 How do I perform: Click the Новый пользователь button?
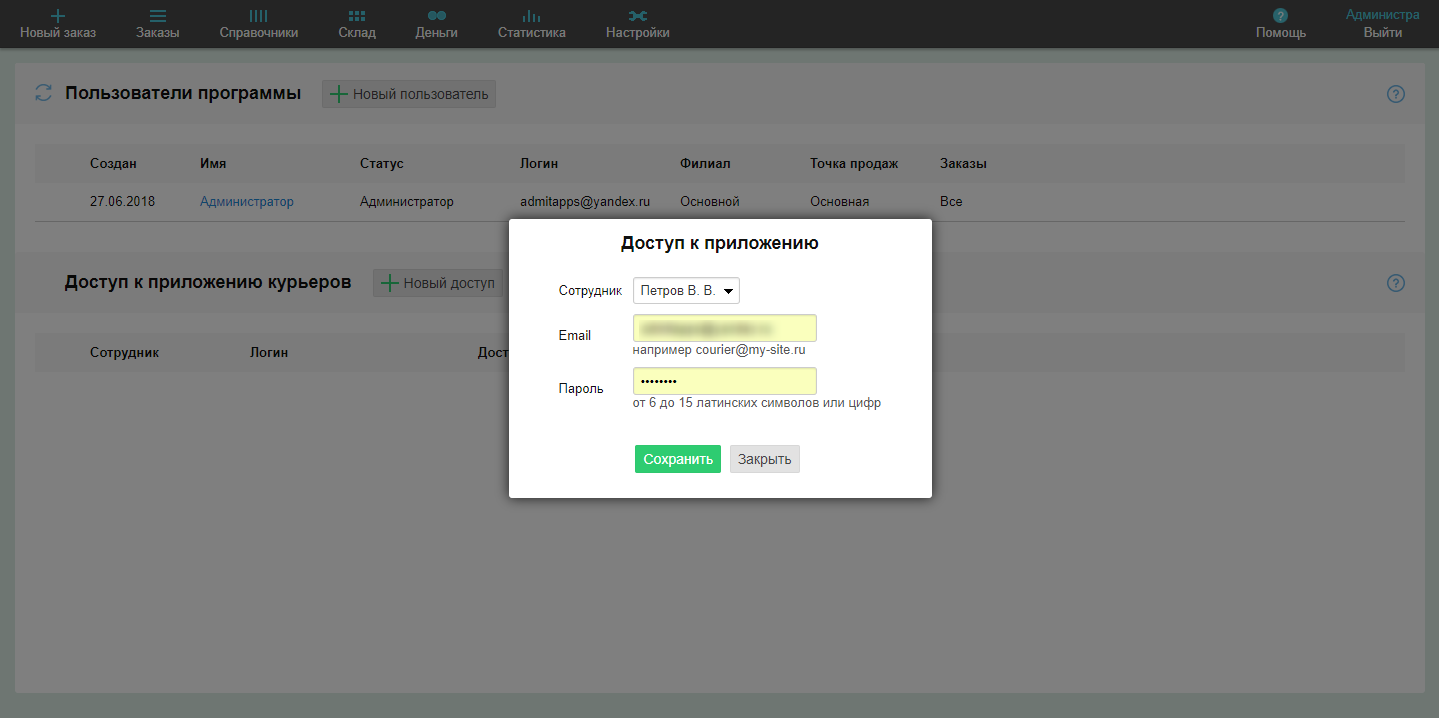[408, 93]
